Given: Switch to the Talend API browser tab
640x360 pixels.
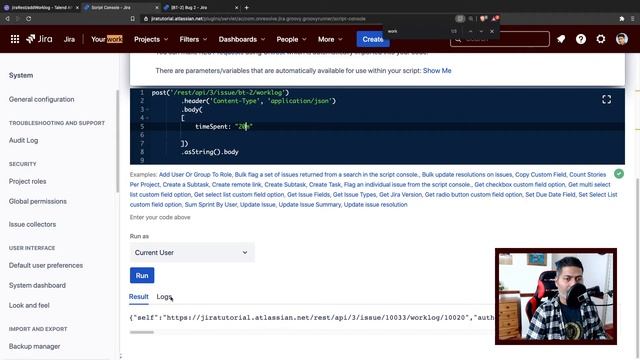Looking at the screenshot, I should (41, 7).
